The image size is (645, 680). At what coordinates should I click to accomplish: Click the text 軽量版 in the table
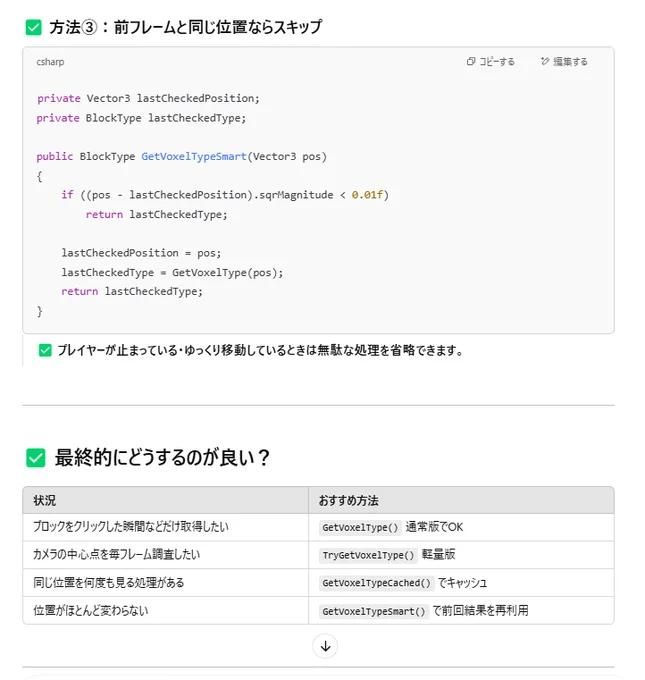(x=438, y=555)
